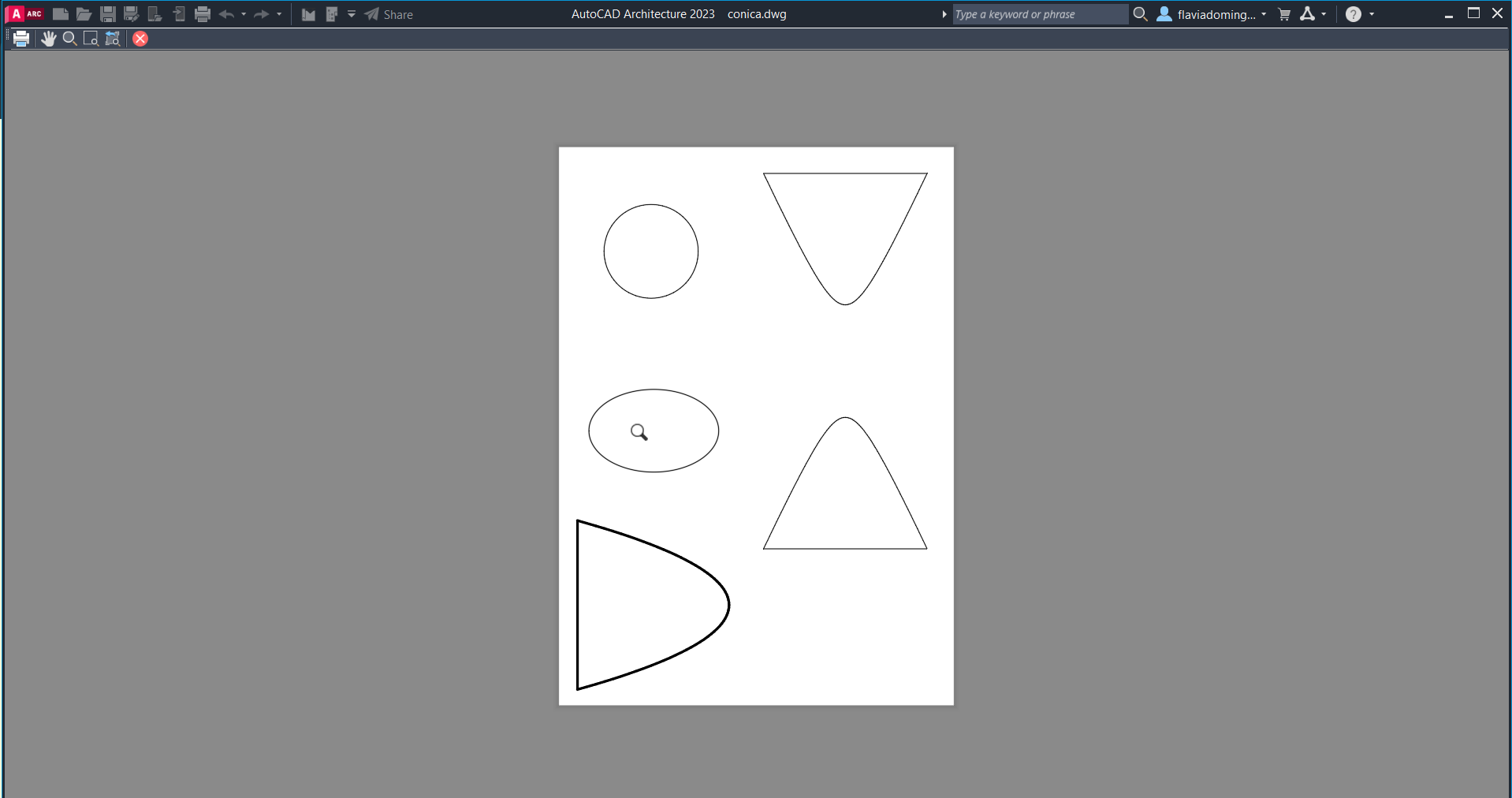The height and width of the screenshot is (798, 1512).
Task: Maximize the AutoCAD window
Action: click(x=1473, y=13)
